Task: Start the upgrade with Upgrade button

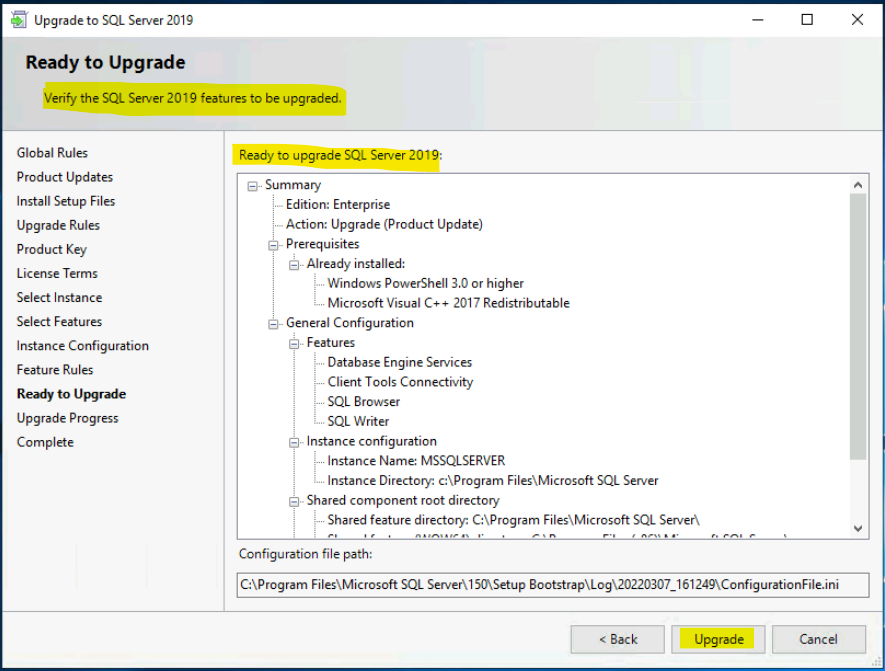Action: [x=718, y=639]
